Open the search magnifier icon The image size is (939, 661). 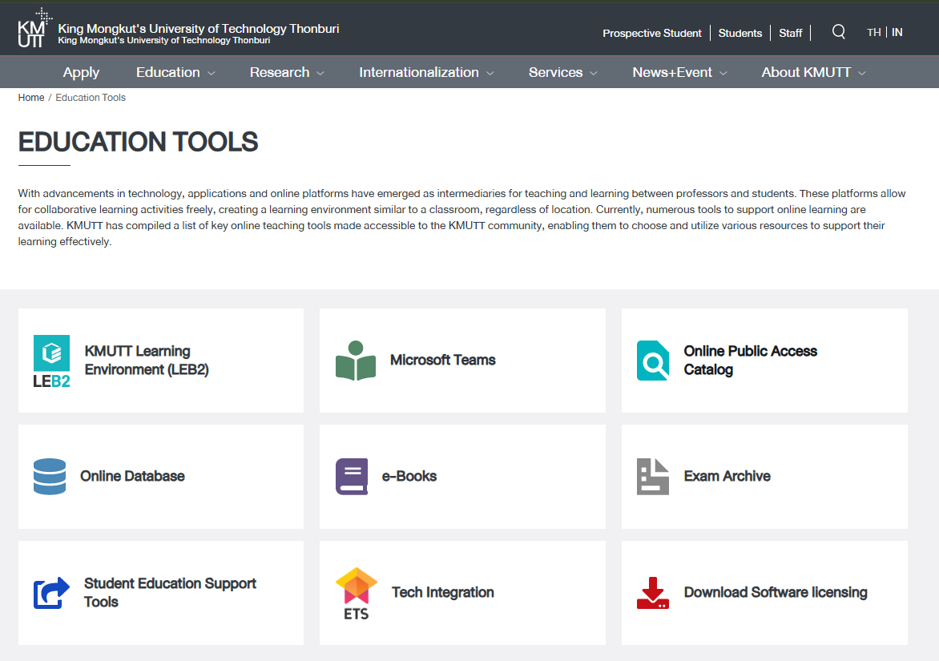[838, 32]
